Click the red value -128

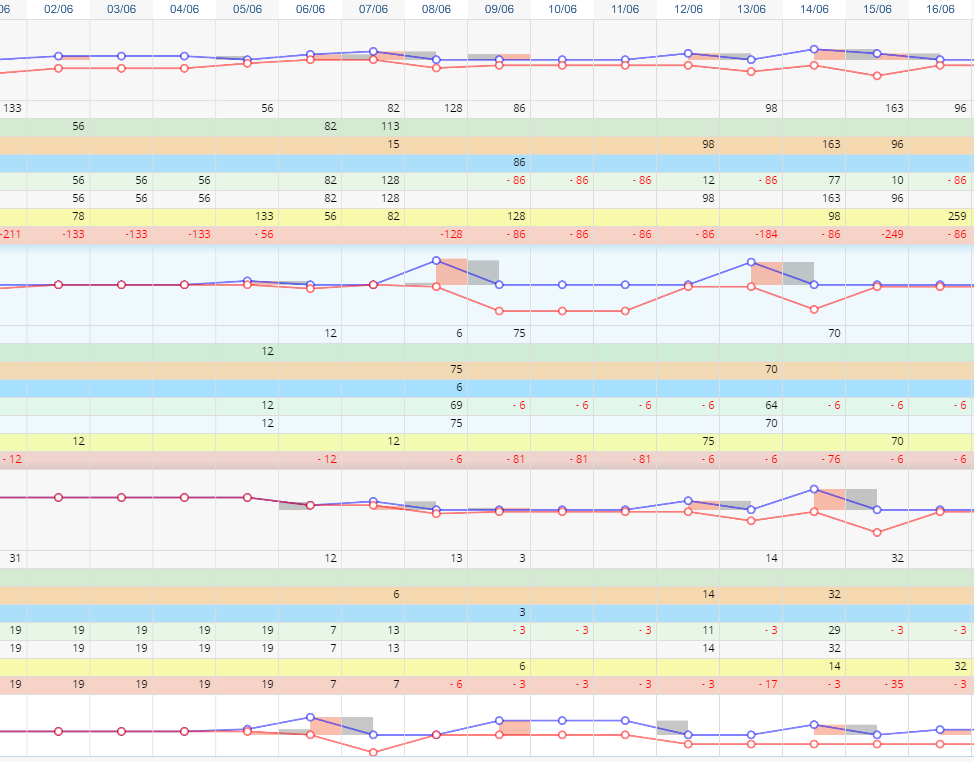coord(451,234)
